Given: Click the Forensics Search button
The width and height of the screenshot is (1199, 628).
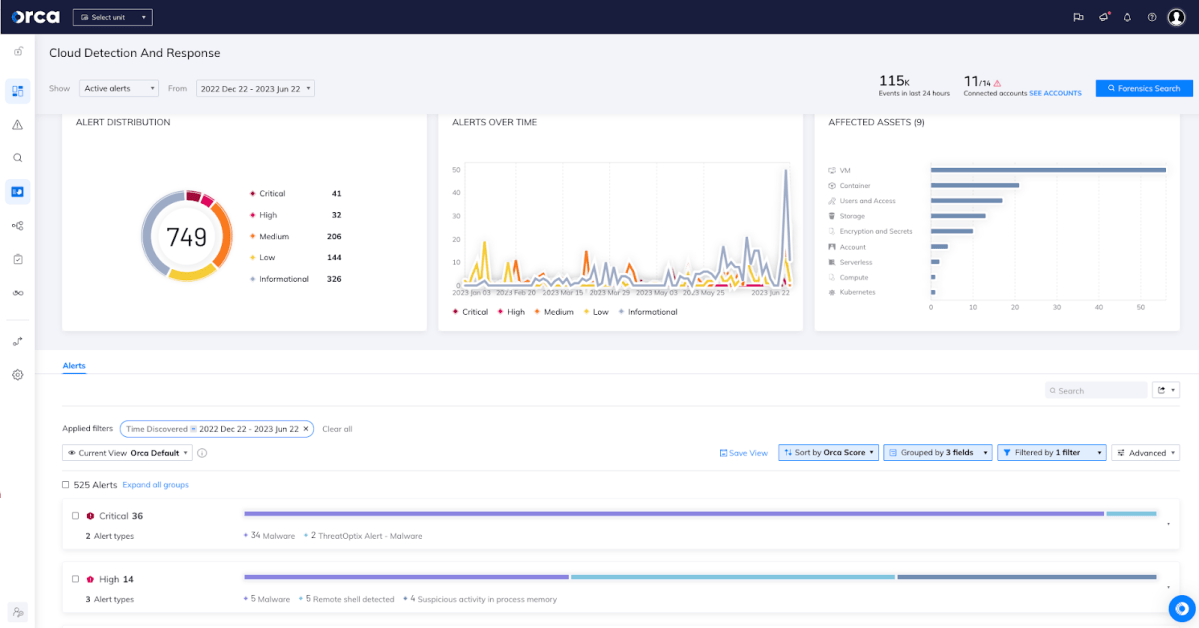Looking at the screenshot, I should coord(1144,89).
